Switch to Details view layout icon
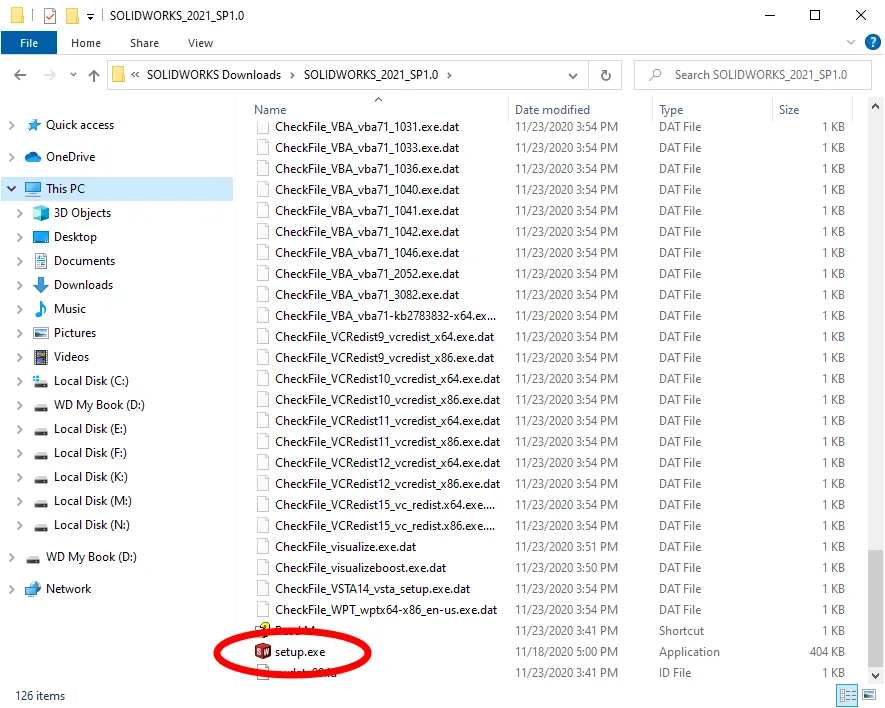Image resolution: width=885 pixels, height=708 pixels. (847, 696)
